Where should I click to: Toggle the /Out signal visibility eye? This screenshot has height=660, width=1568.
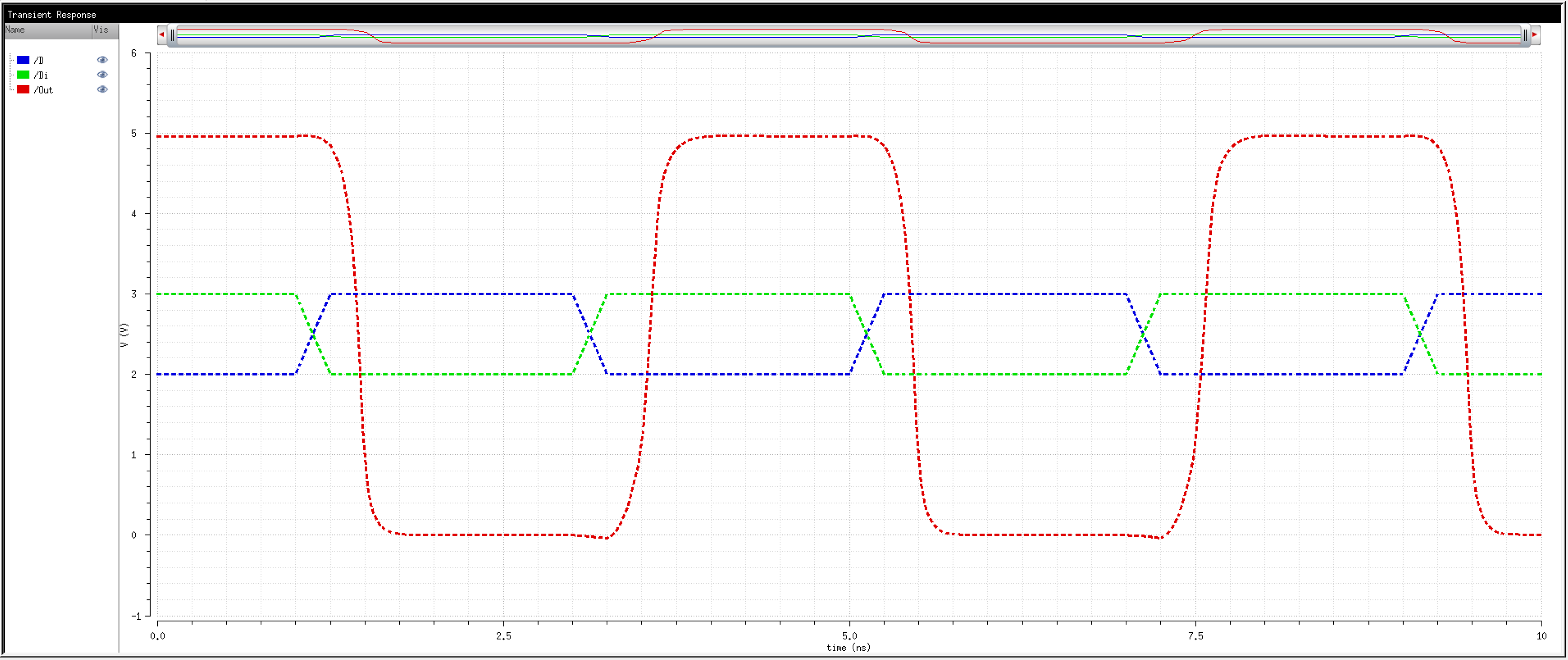[x=102, y=90]
